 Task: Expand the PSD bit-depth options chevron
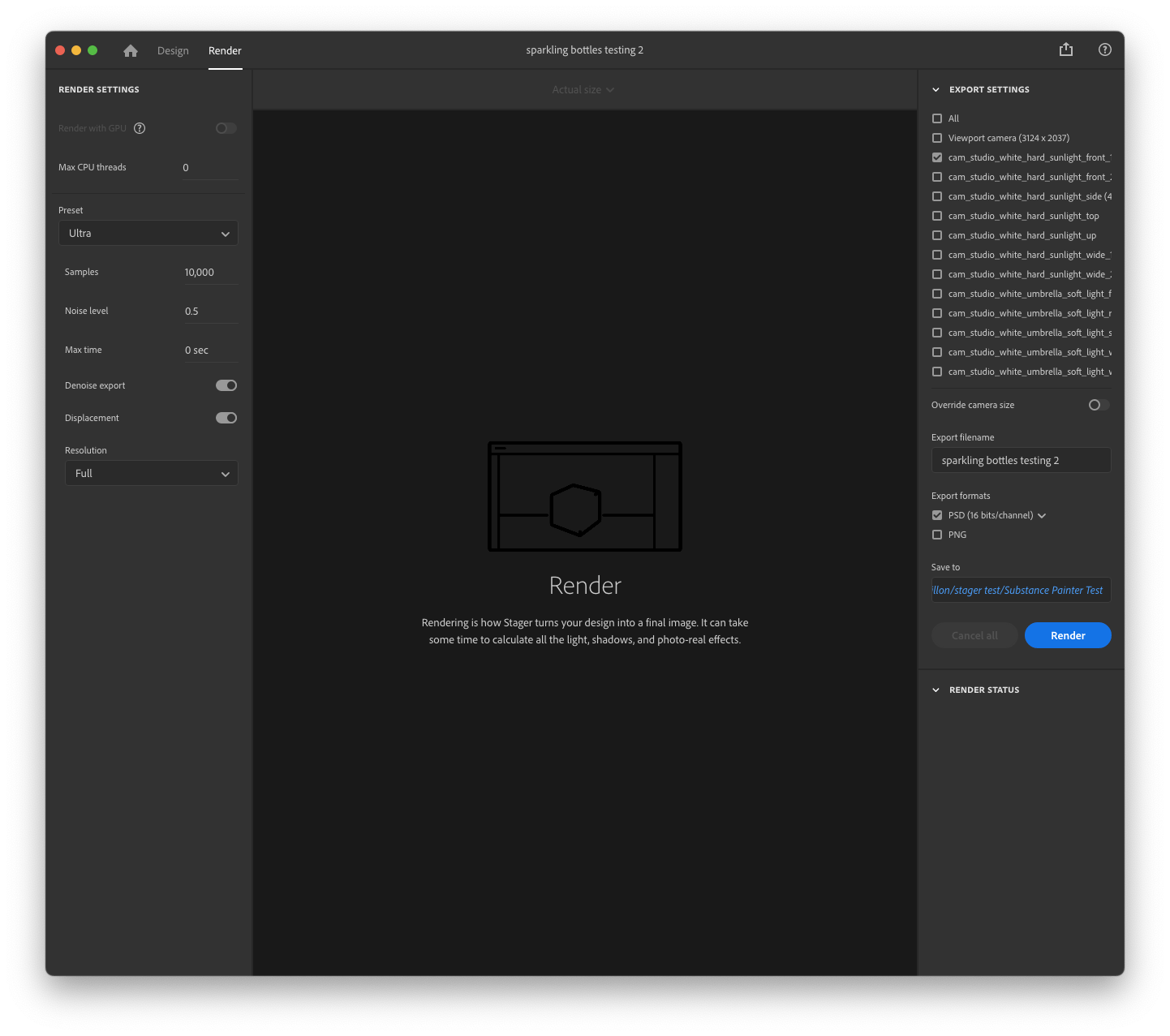[x=1042, y=515]
